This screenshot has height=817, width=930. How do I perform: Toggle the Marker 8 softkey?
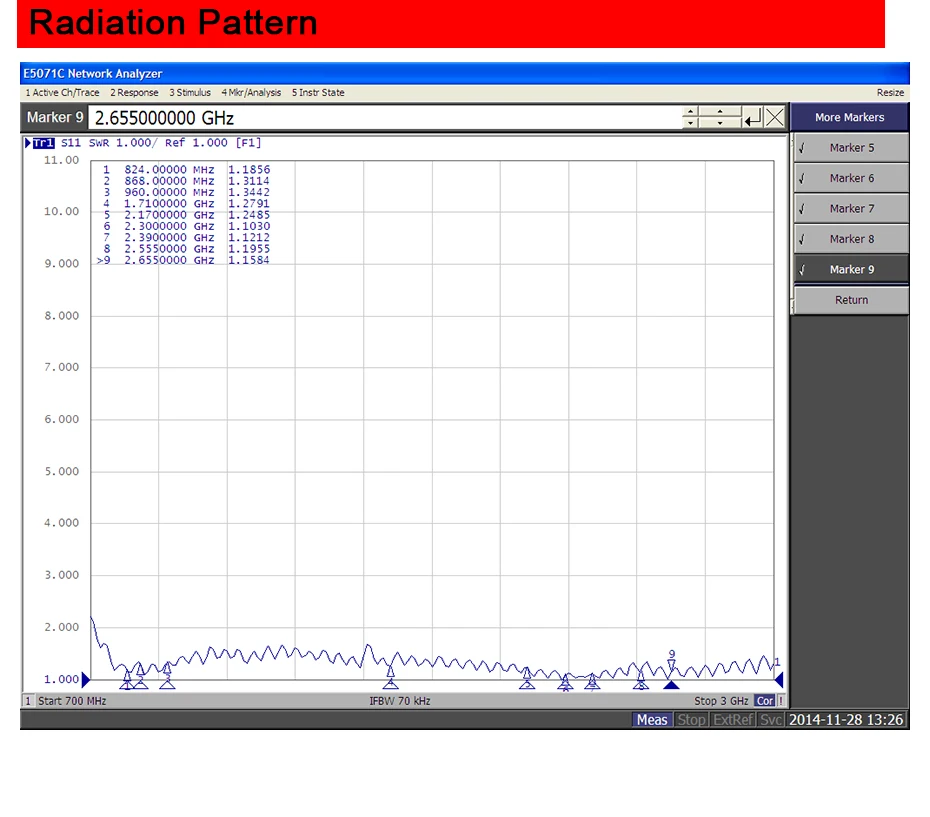click(851, 239)
